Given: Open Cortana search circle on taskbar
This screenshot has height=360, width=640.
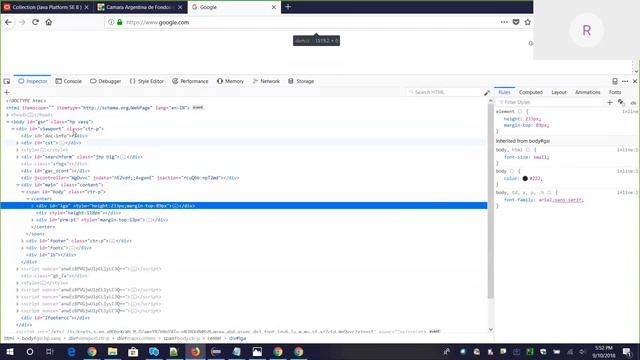Looking at the screenshot, I should tap(30, 351).
